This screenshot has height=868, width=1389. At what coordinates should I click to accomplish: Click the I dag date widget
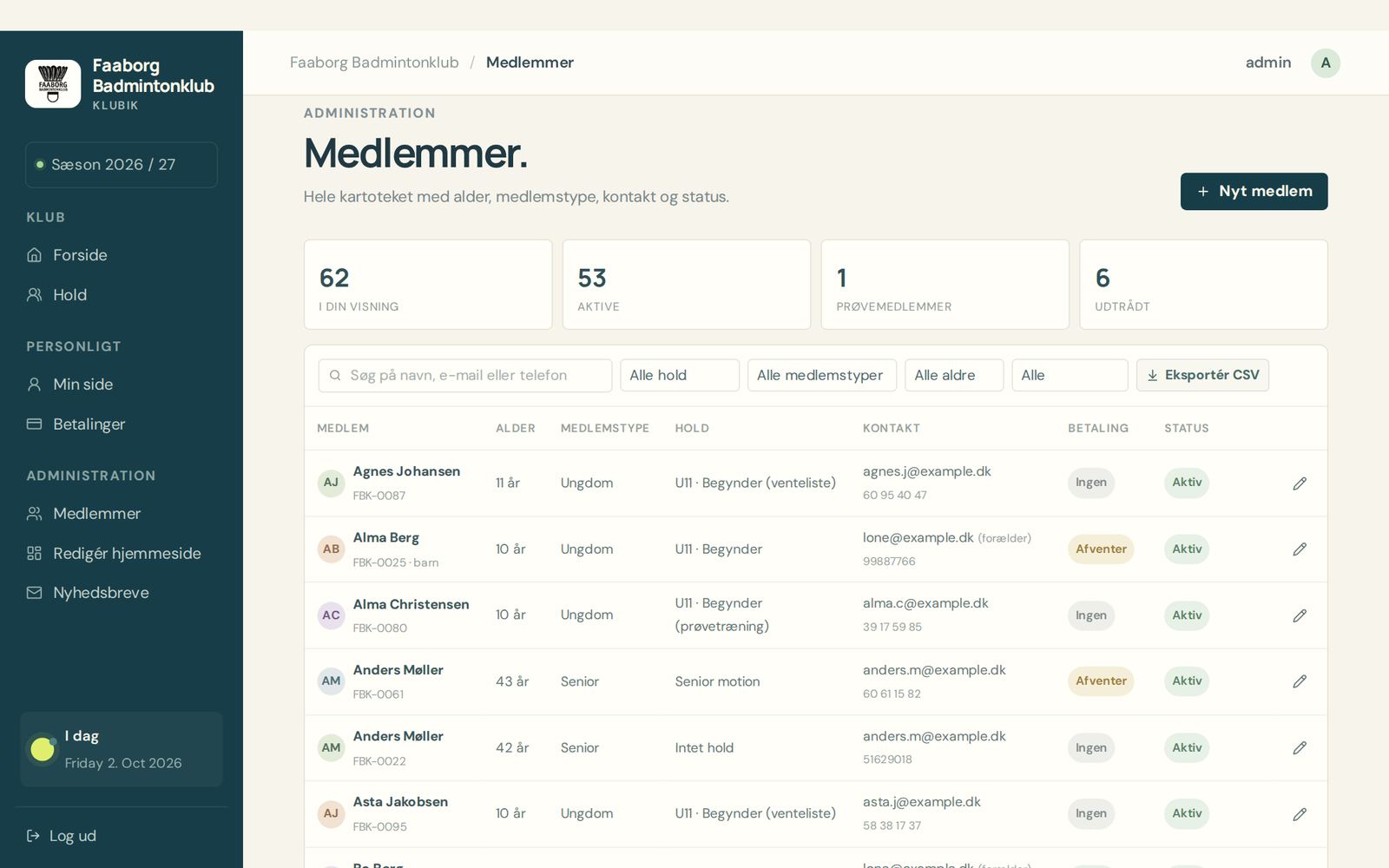click(x=122, y=750)
